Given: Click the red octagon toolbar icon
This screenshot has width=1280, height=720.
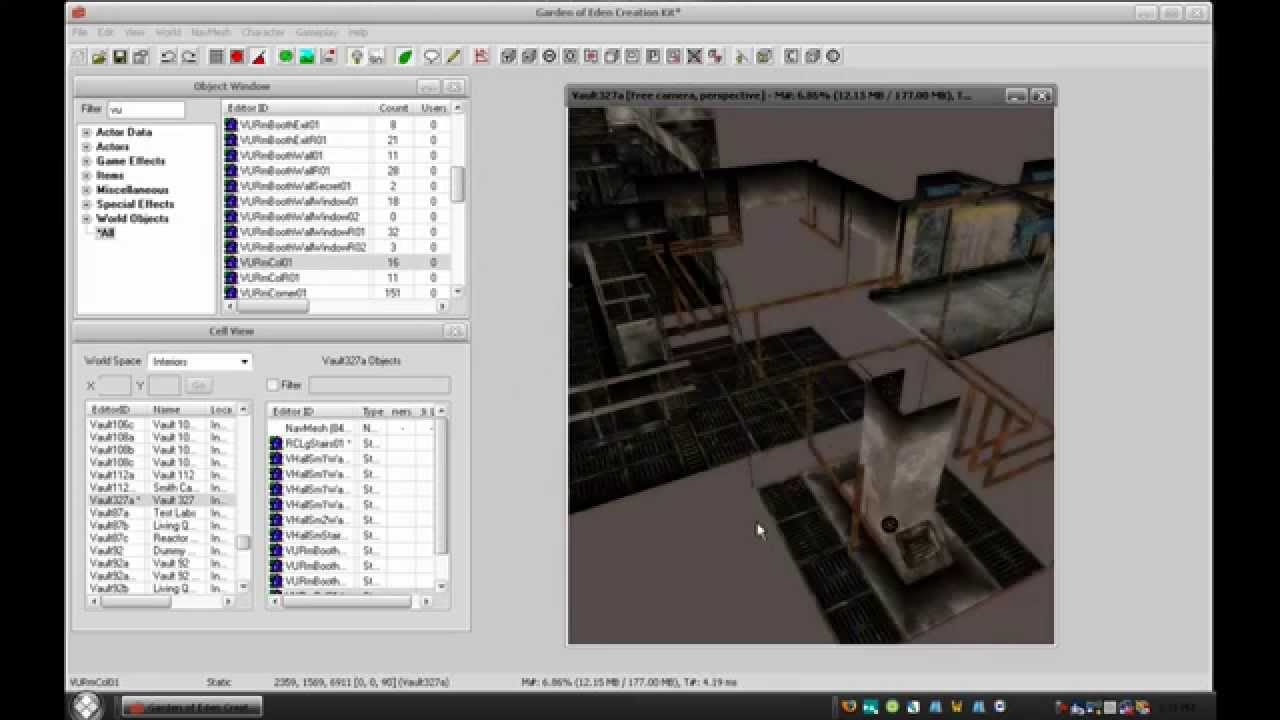Looking at the screenshot, I should tap(237, 57).
